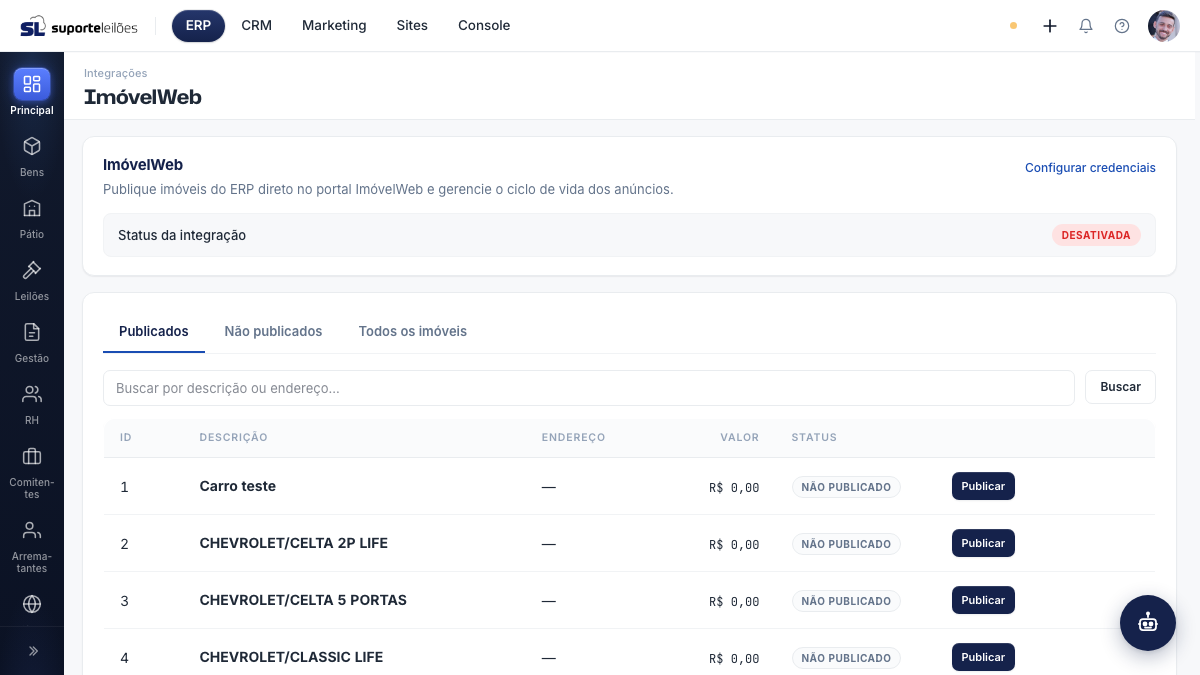
Task: Click the DESCRIÇÃO column header
Action: [233, 438]
